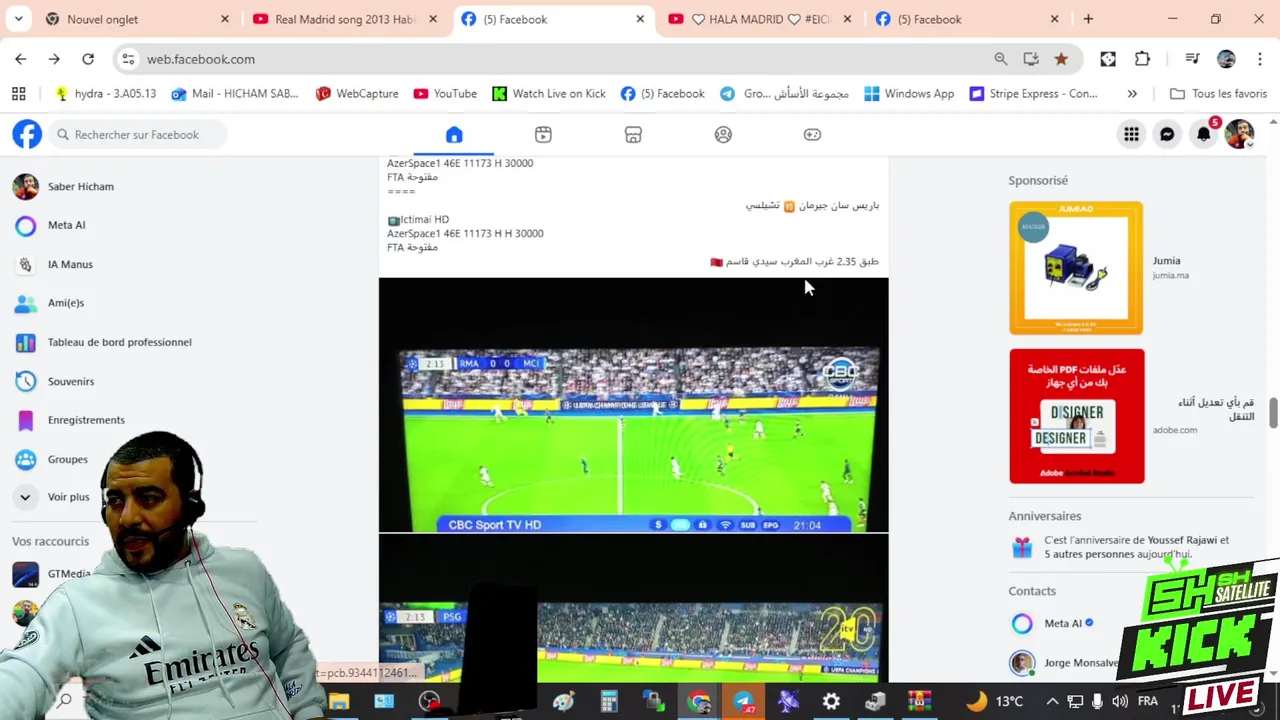Open Facebook home feed icon
This screenshot has width=1280, height=720.
tap(454, 135)
